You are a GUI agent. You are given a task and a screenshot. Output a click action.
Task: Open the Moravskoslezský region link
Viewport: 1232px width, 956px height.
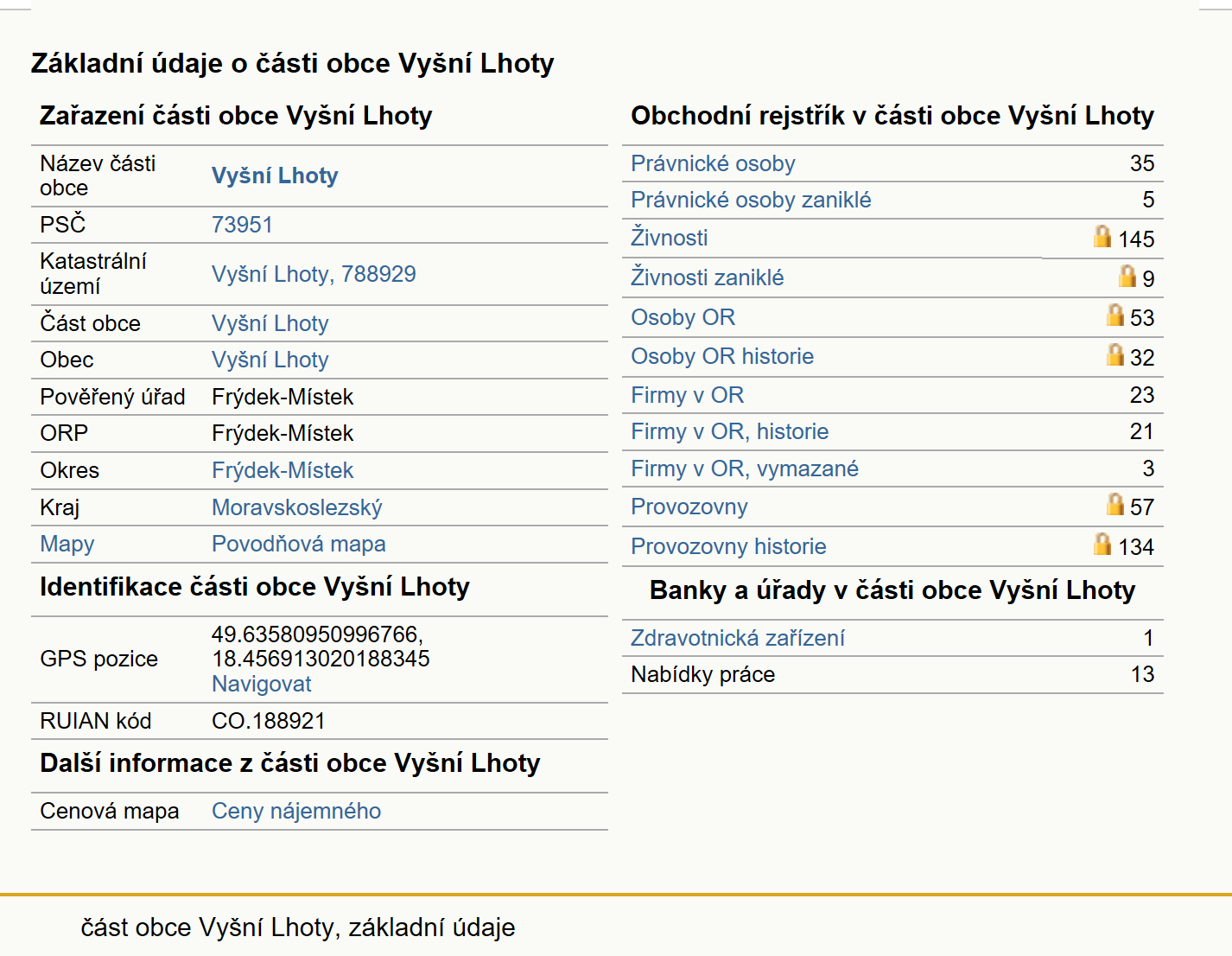(297, 507)
